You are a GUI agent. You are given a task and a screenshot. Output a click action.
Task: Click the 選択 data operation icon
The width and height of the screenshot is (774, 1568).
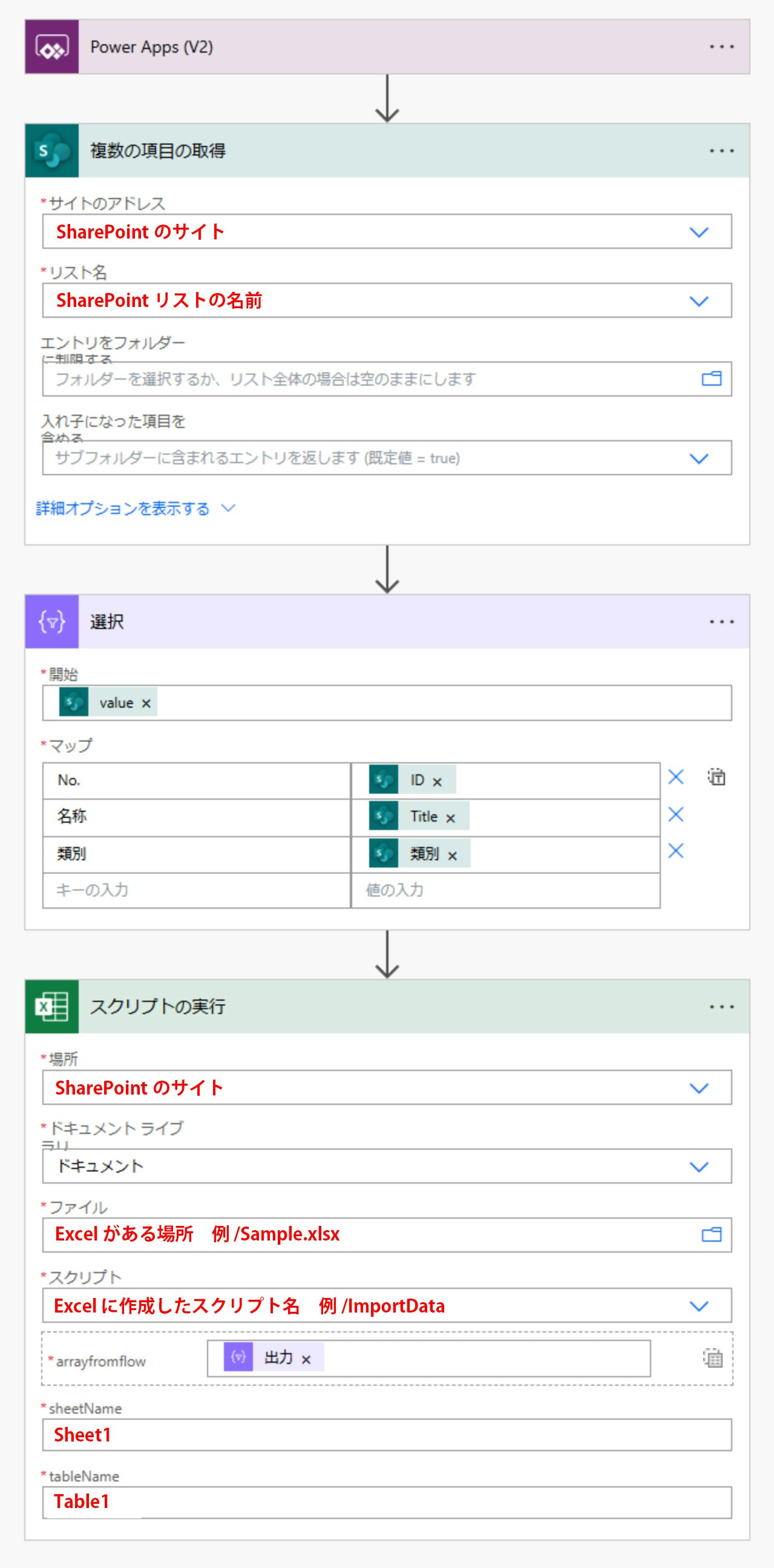pyautogui.click(x=51, y=622)
